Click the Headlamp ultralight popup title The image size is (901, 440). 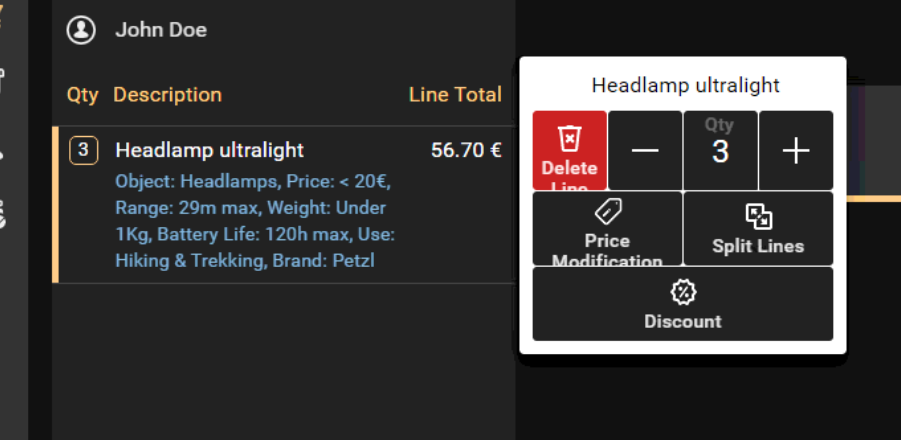point(686,85)
